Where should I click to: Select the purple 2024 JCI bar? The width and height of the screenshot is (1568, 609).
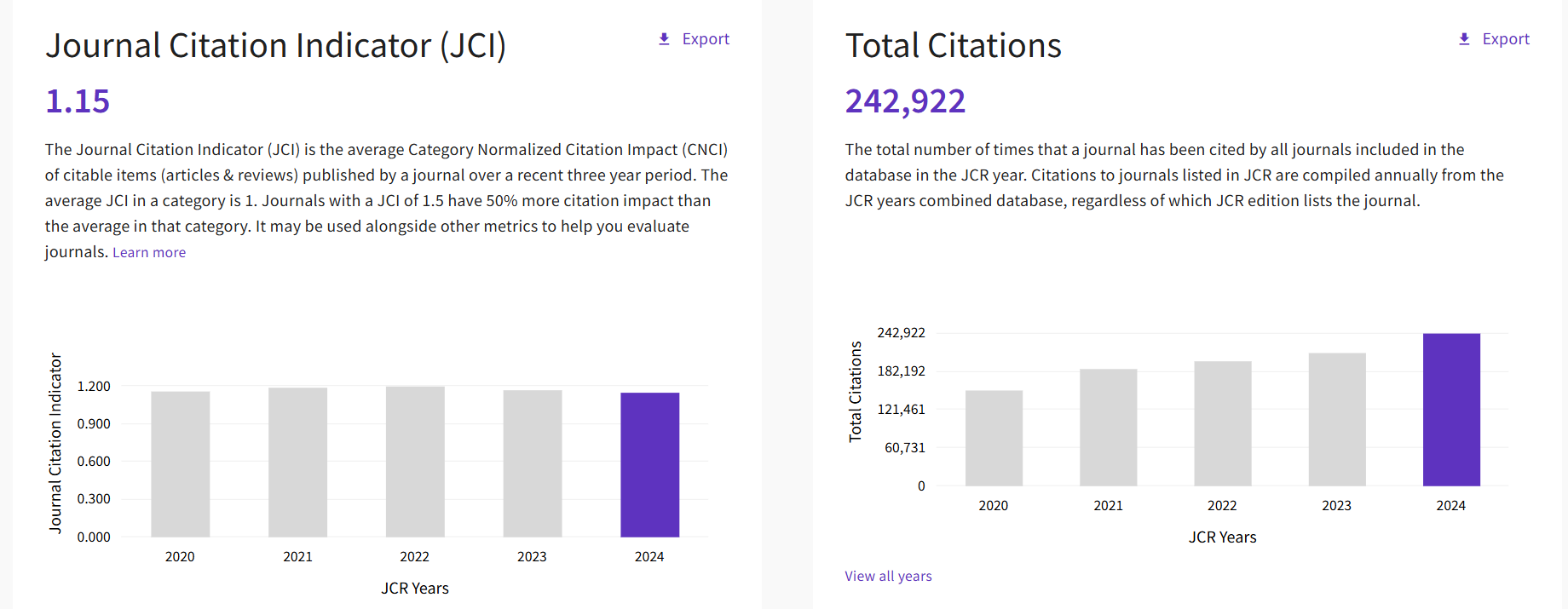click(650, 465)
